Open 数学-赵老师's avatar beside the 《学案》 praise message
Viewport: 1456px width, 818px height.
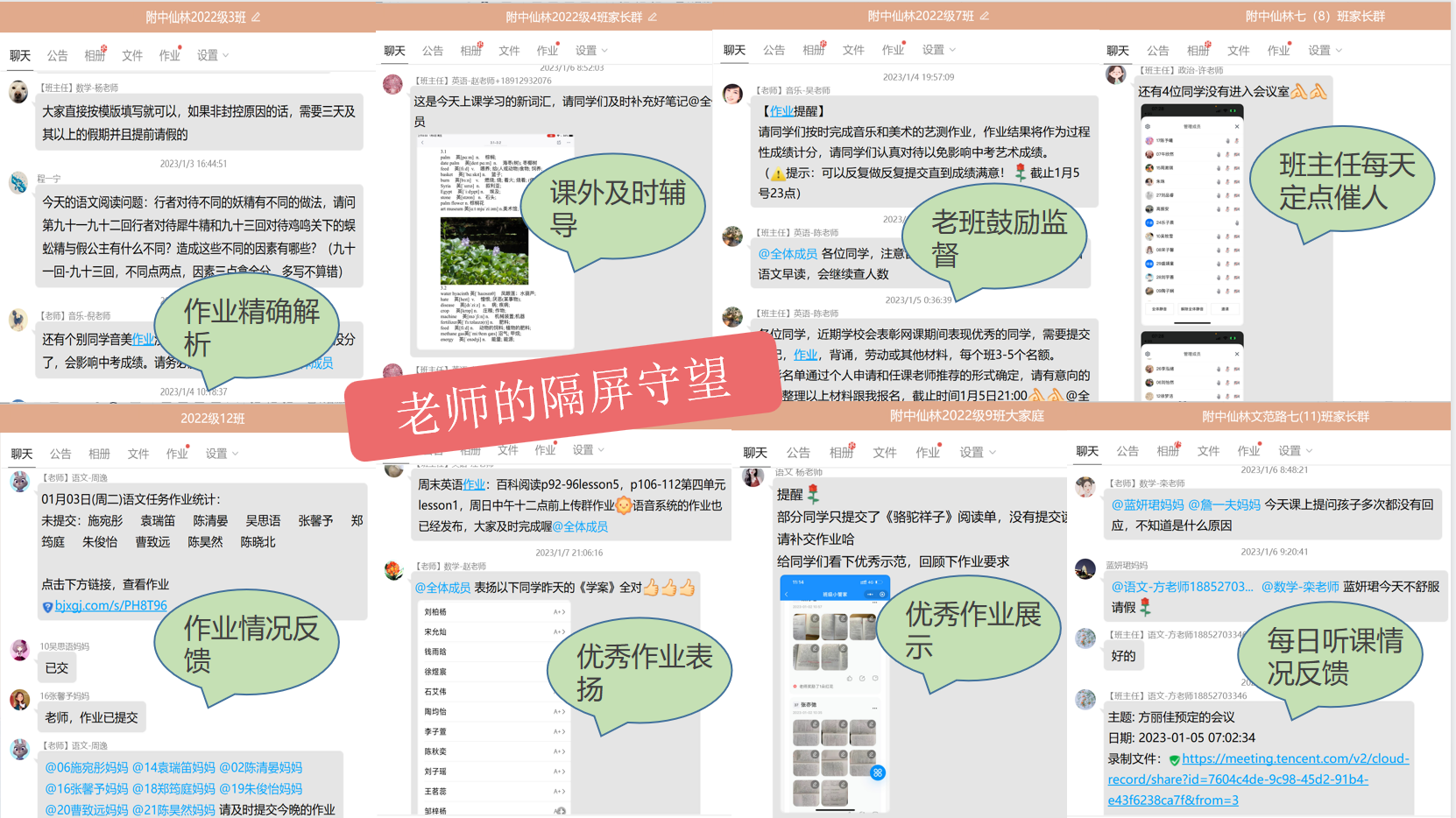coord(394,570)
